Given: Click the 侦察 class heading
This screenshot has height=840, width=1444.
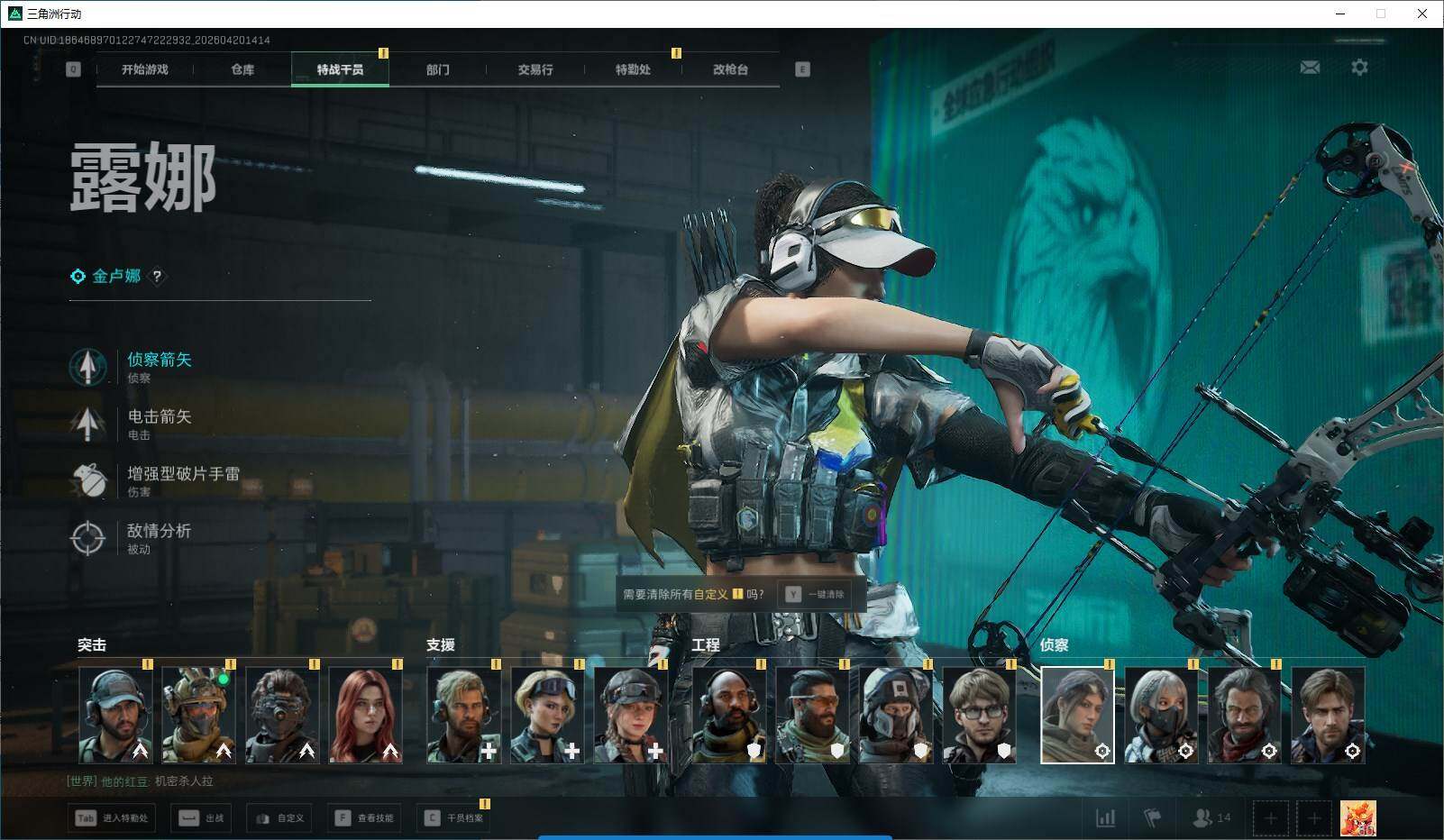Looking at the screenshot, I should pyautogui.click(x=1055, y=645).
